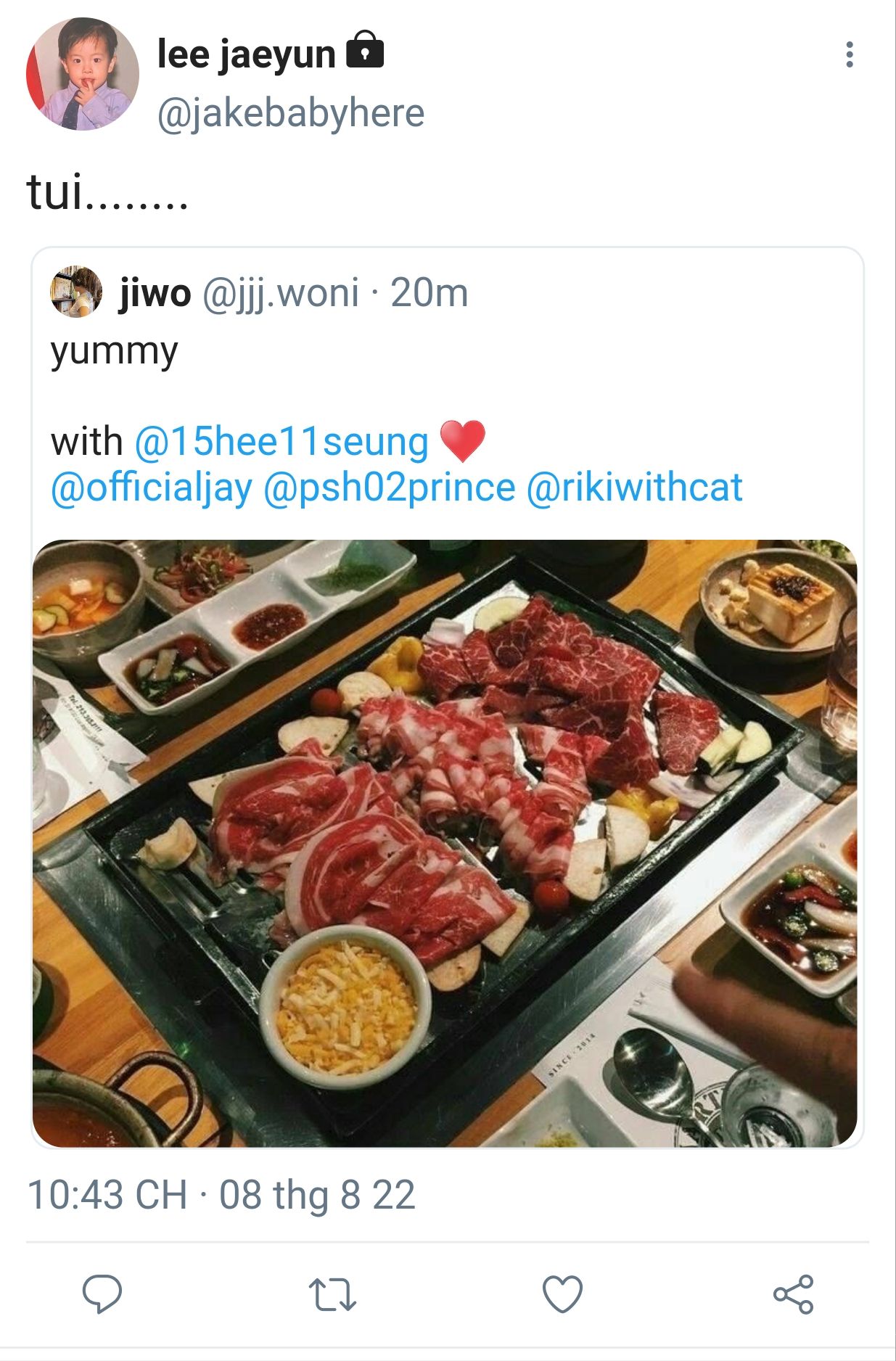Open the @officialjay mention
The width and height of the screenshot is (896, 1361).
point(151,488)
